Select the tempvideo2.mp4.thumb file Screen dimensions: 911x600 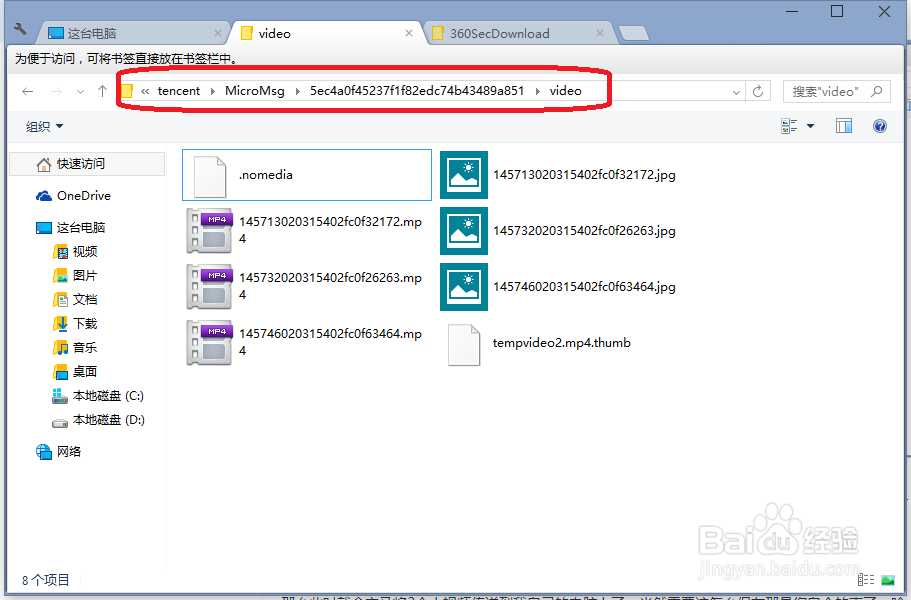[540, 343]
